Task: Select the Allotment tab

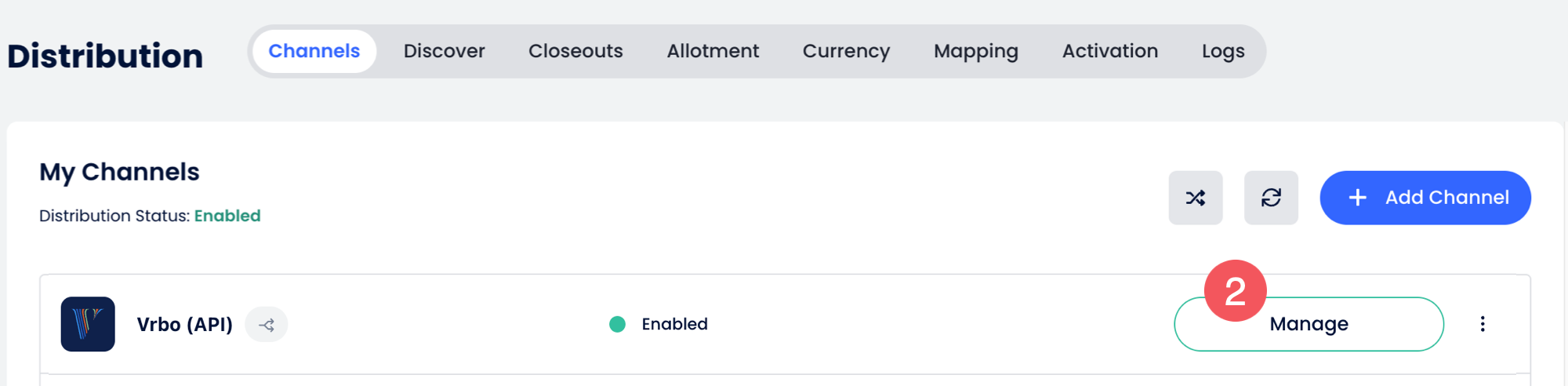Action: (x=713, y=51)
